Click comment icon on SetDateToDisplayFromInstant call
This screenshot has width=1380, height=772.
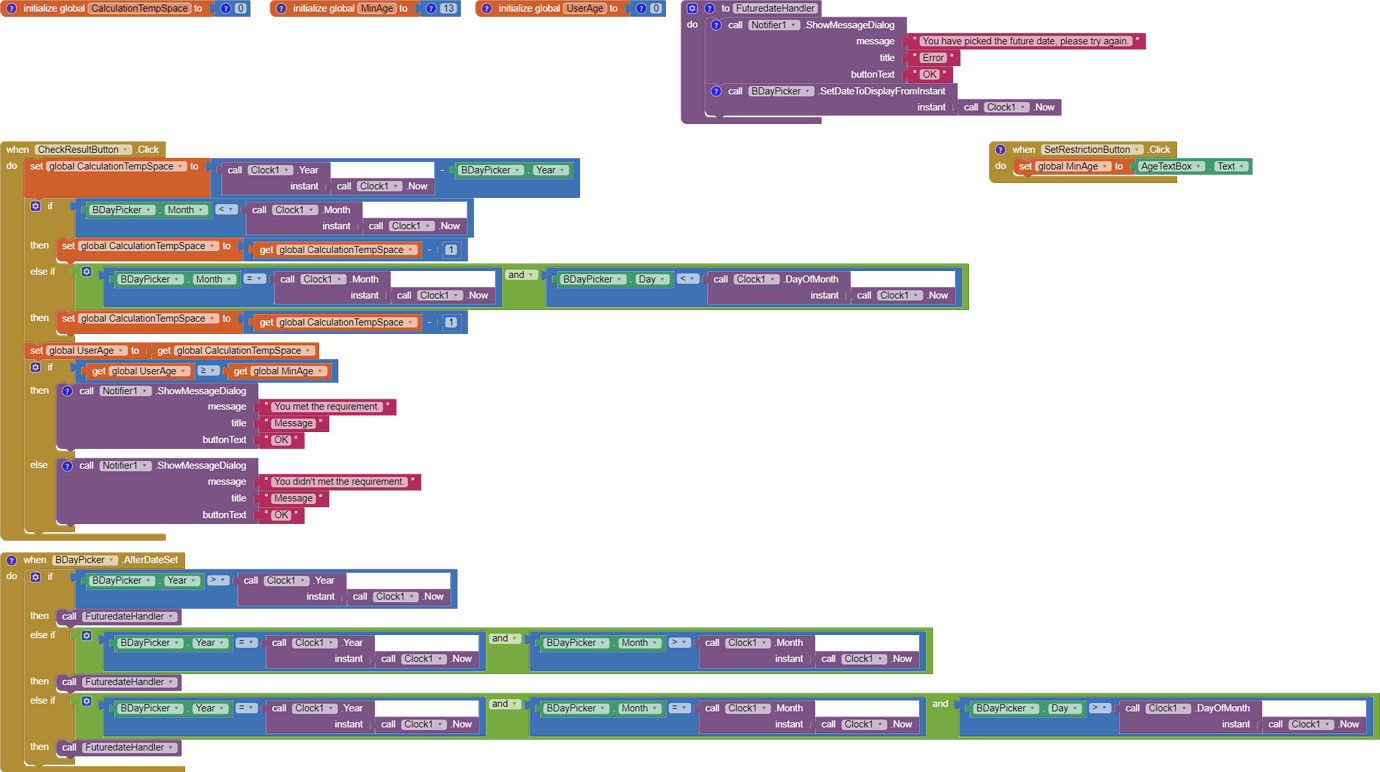tap(716, 91)
